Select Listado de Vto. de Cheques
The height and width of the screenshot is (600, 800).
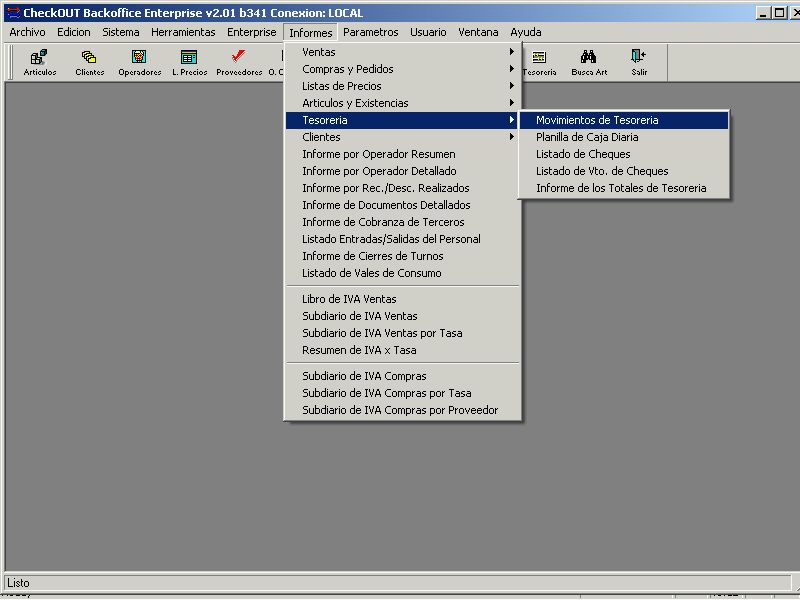click(624, 171)
